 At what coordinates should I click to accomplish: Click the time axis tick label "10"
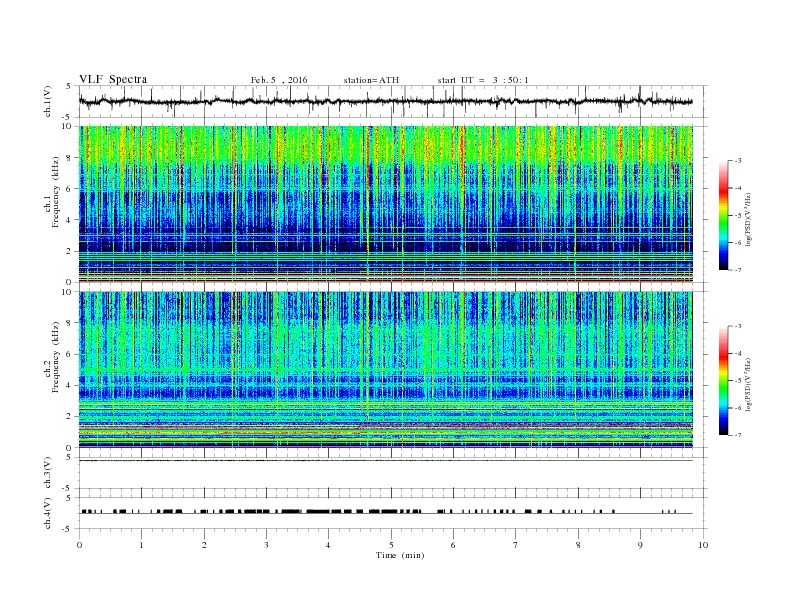(703, 545)
